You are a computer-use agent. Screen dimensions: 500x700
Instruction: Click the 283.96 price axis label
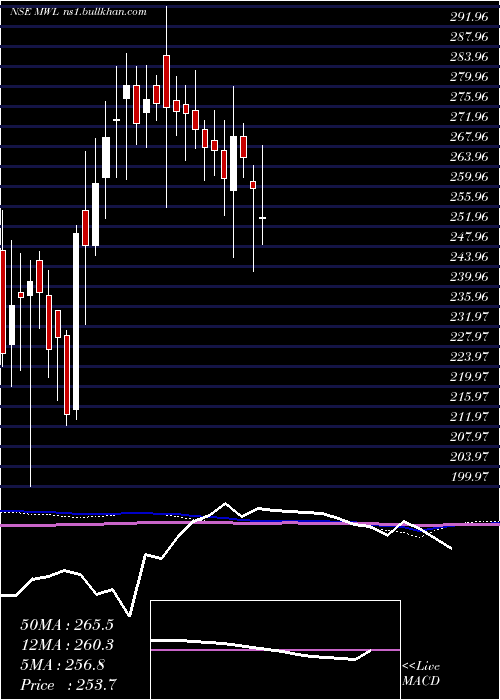pos(469,57)
